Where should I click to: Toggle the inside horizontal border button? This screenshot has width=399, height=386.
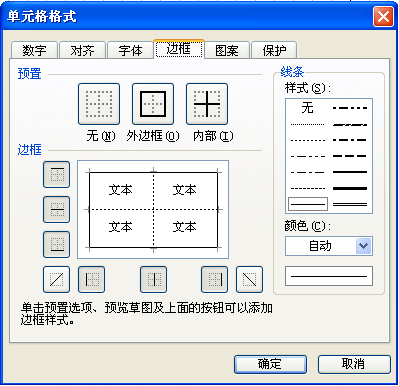click(57, 210)
